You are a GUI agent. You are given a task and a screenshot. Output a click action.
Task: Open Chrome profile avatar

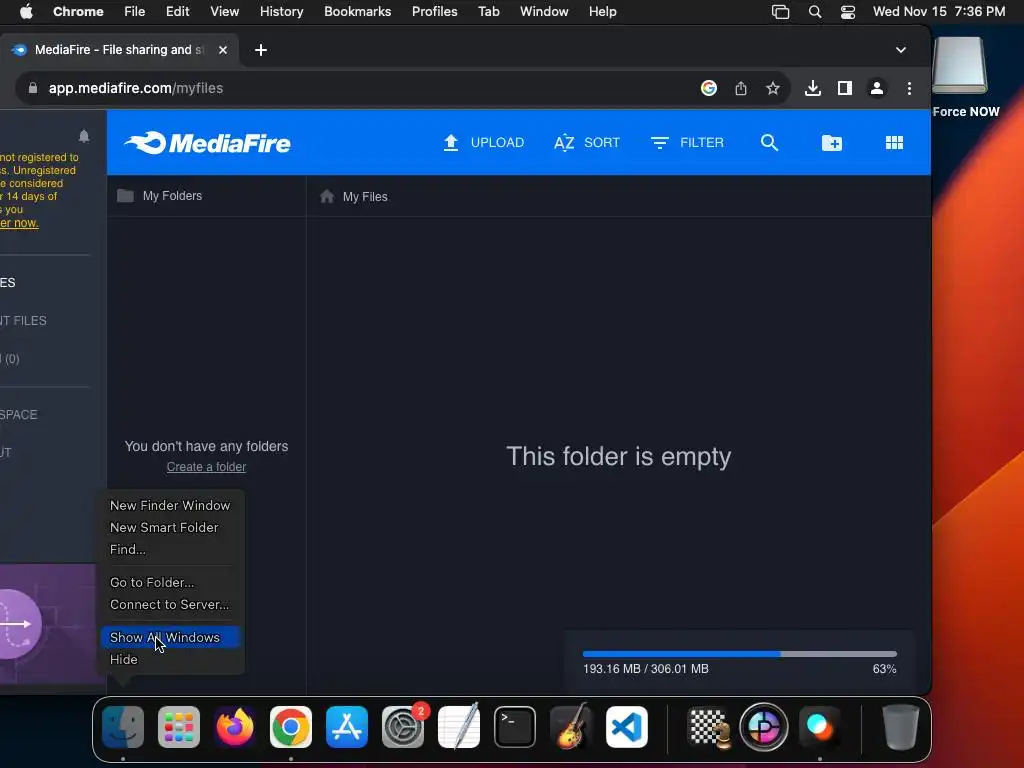tap(876, 88)
